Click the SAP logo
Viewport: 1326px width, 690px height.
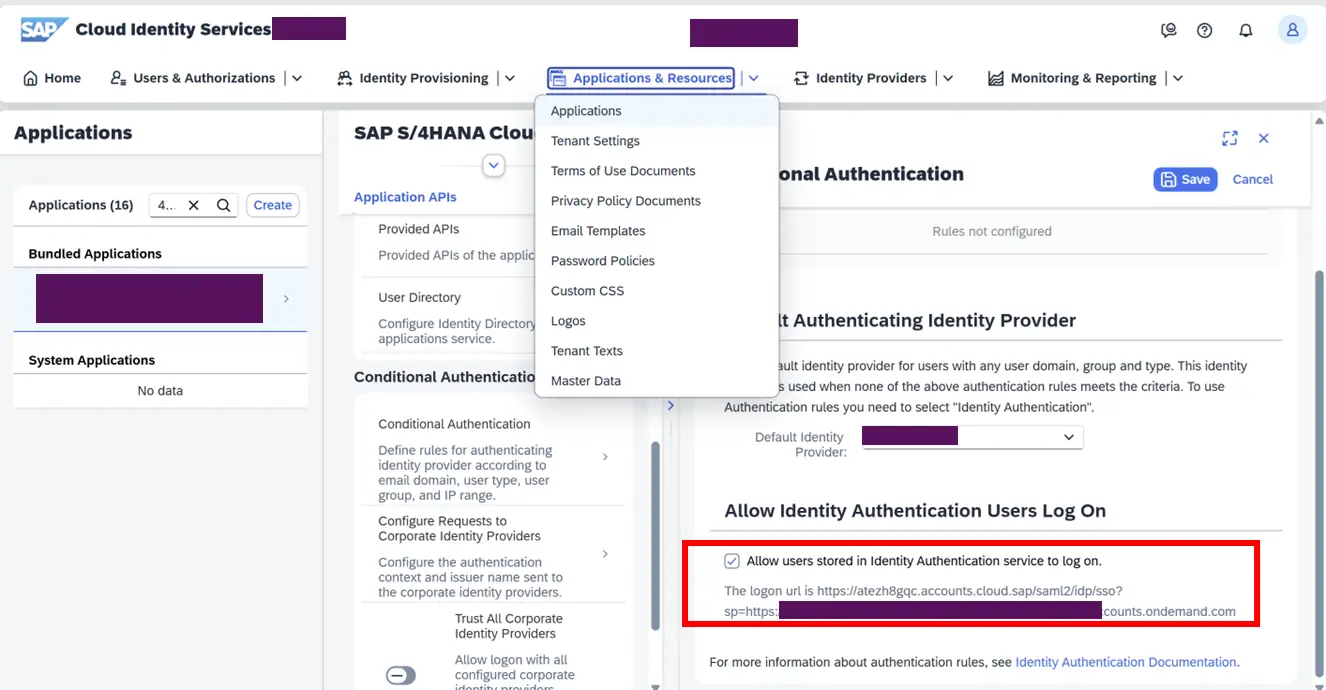(44, 29)
